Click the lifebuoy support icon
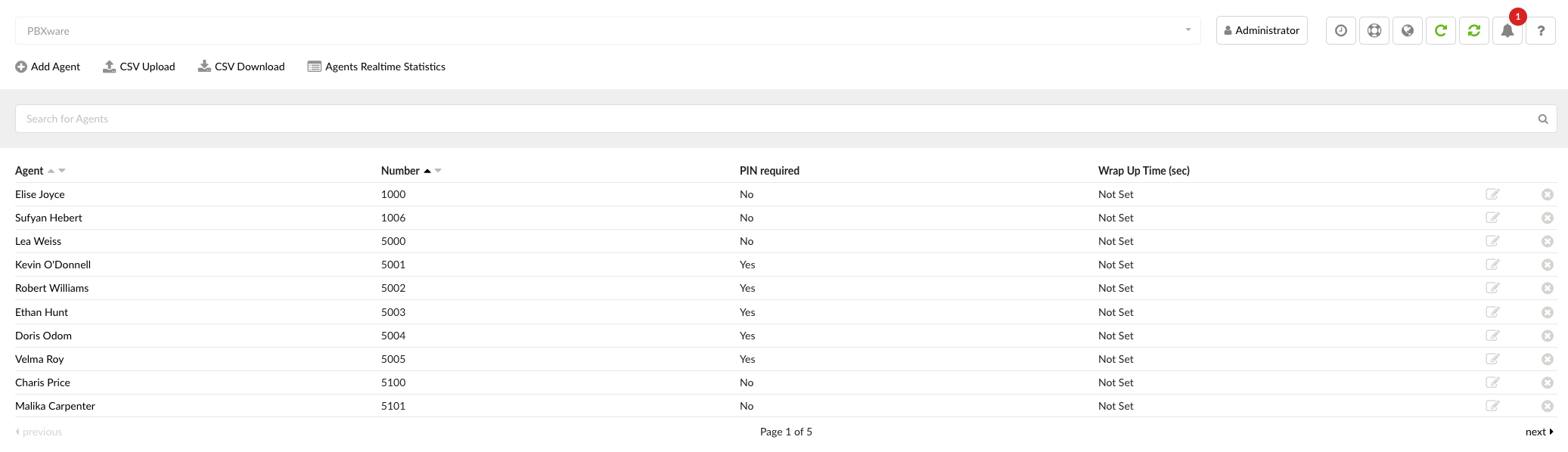 [x=1374, y=31]
